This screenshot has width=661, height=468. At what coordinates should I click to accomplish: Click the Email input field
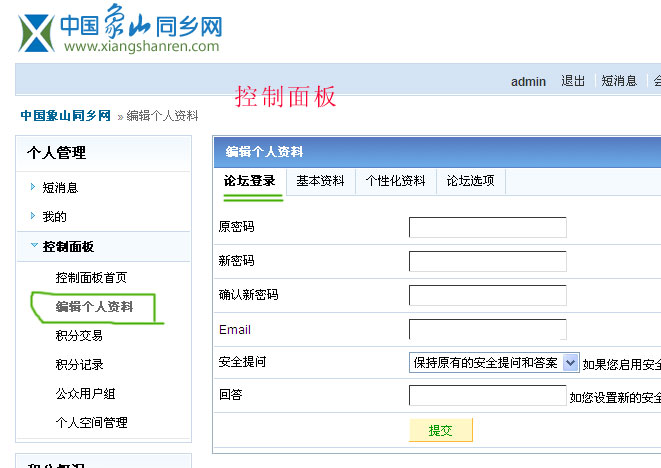pyautogui.click(x=487, y=329)
